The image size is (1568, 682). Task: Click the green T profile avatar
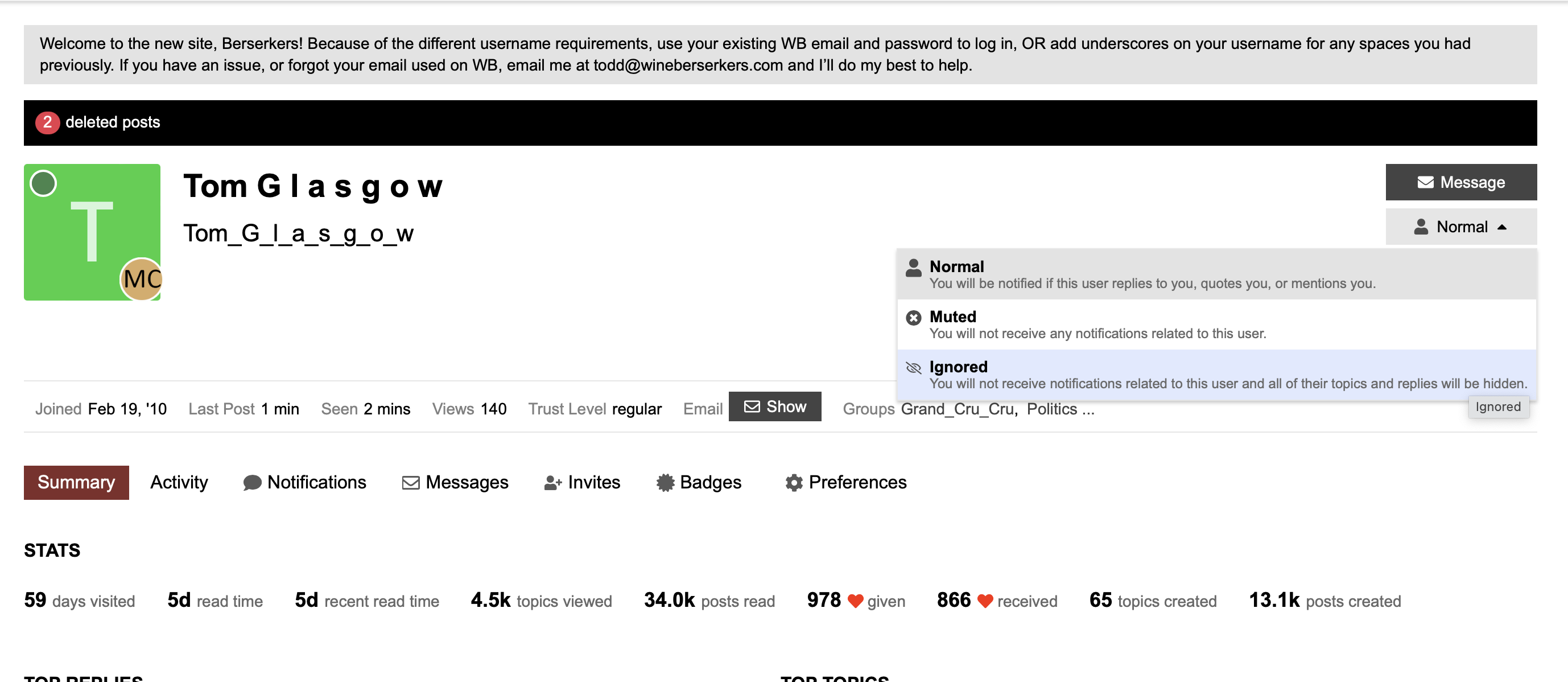(x=92, y=231)
